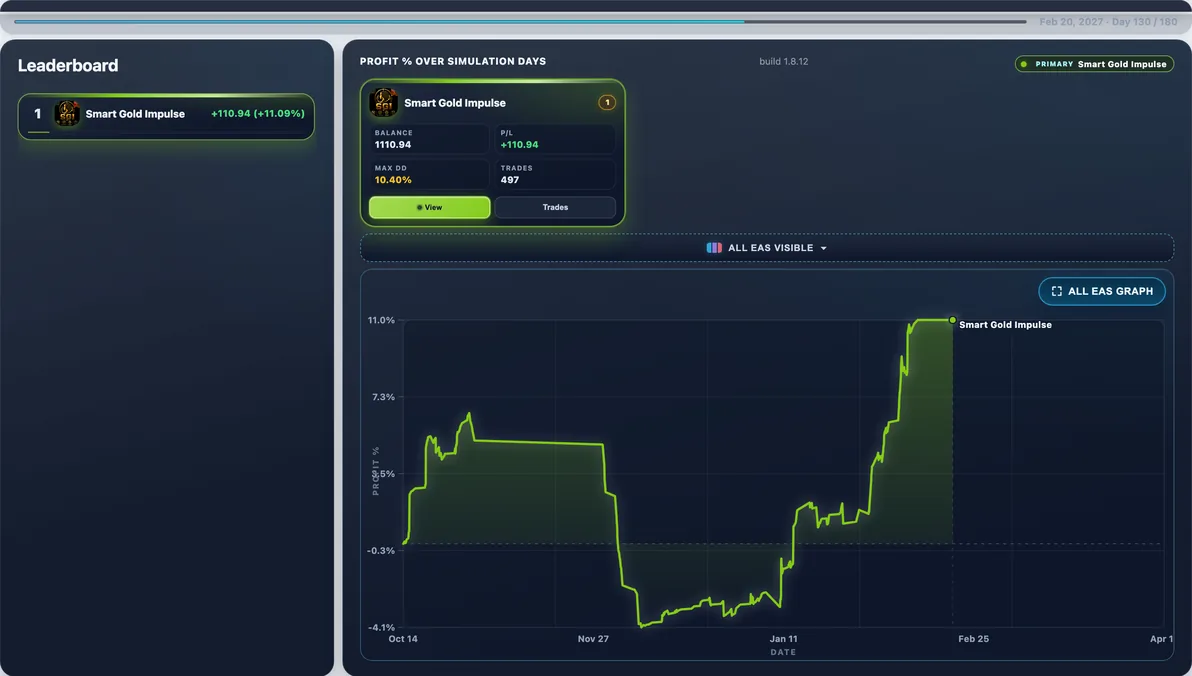Image resolution: width=1192 pixels, height=676 pixels.
Task: Click the leaderboard profit +110.94 (+11.09%)
Action: click(x=258, y=113)
